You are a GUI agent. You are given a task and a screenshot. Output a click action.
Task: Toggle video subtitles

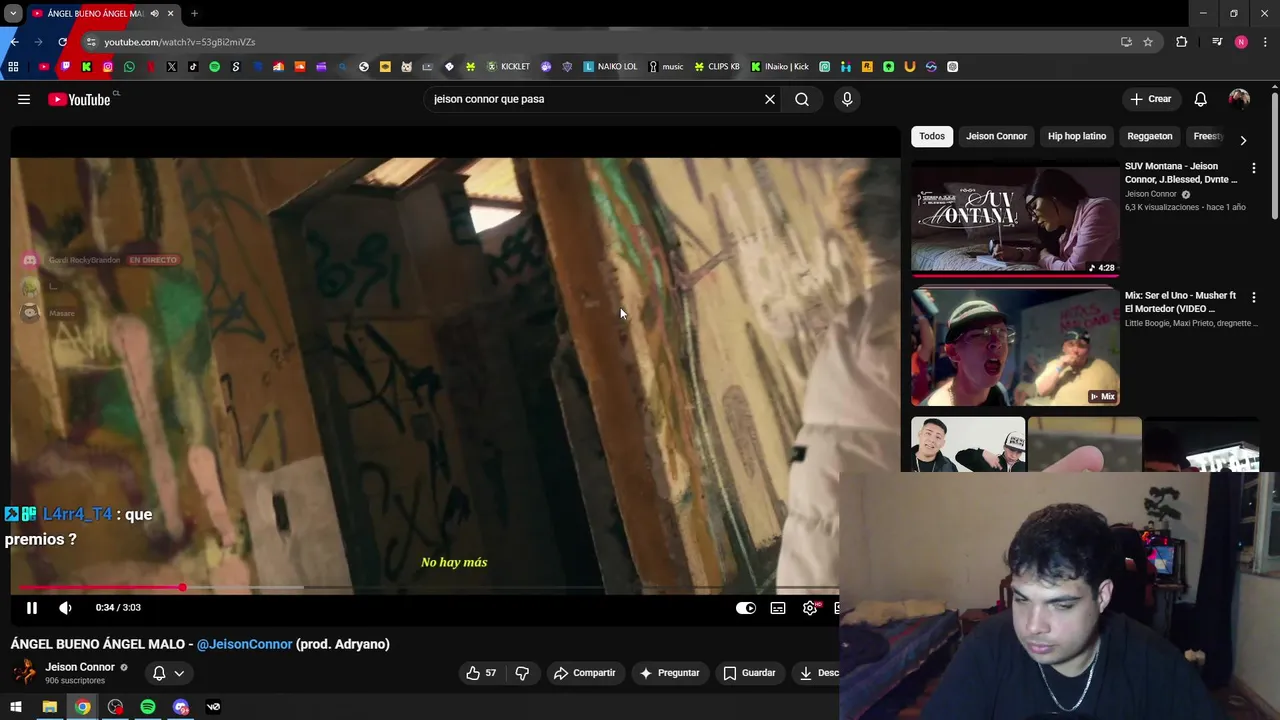[778, 608]
